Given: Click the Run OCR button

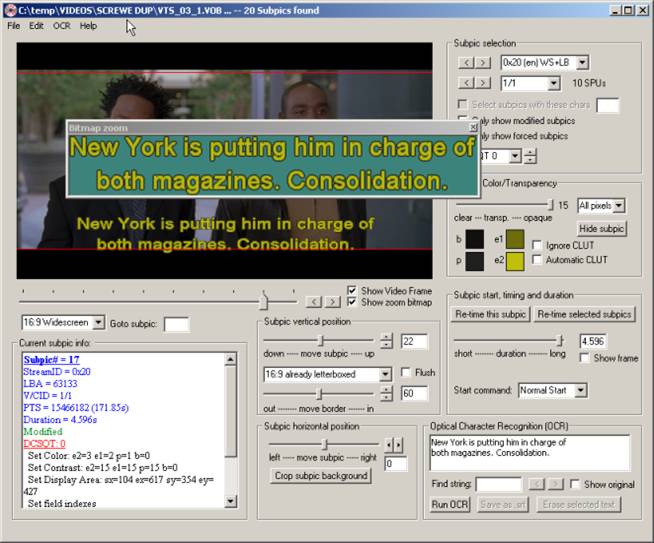Looking at the screenshot, I should [x=449, y=504].
